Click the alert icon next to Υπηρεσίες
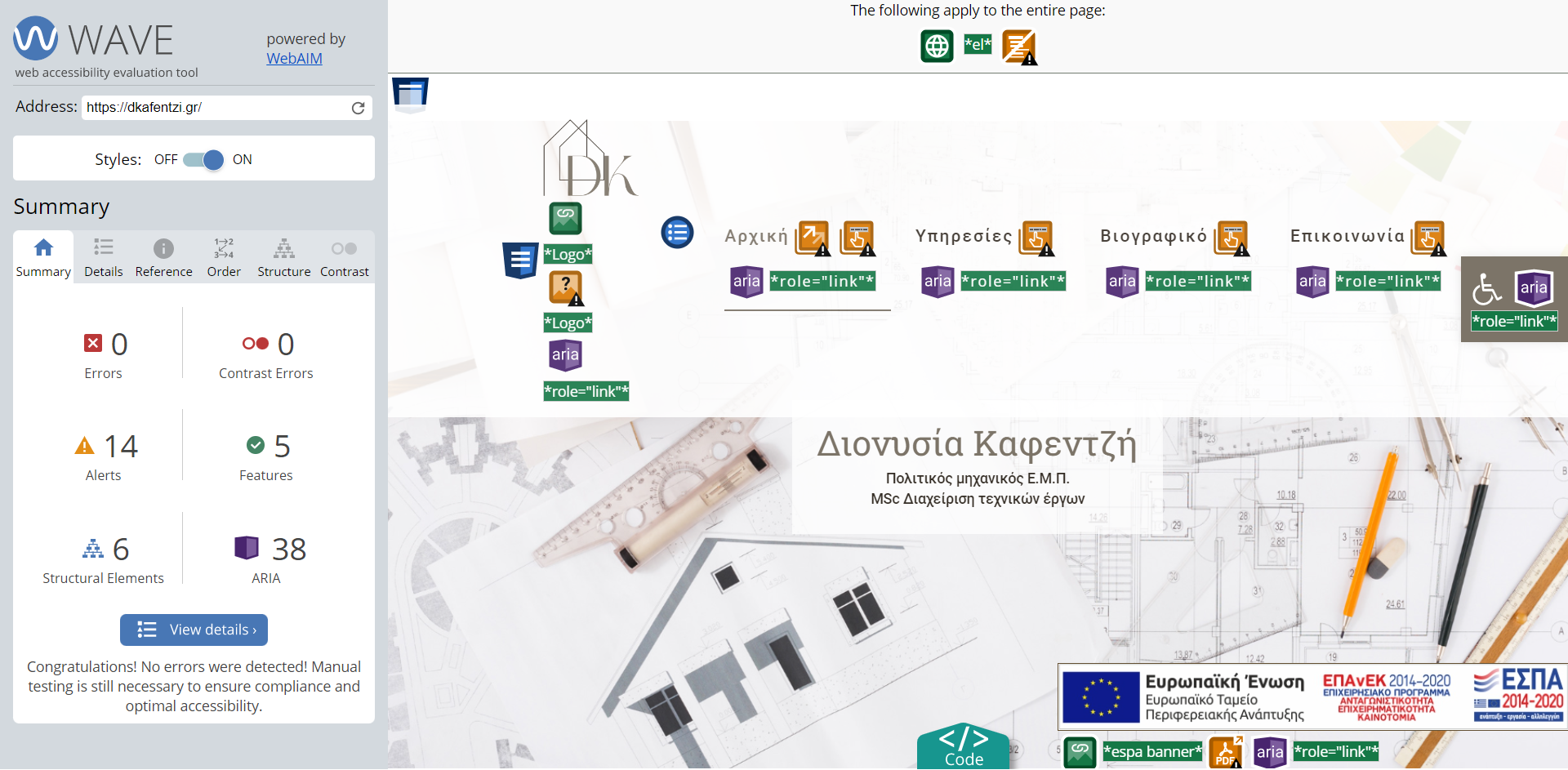The image size is (1568, 770). click(x=1037, y=238)
